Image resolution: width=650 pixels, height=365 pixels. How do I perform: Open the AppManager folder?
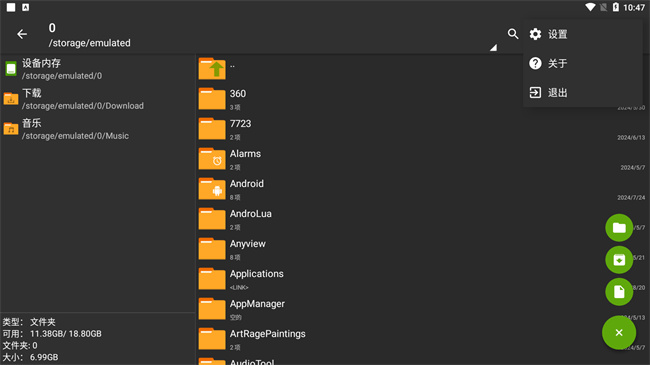422,309
